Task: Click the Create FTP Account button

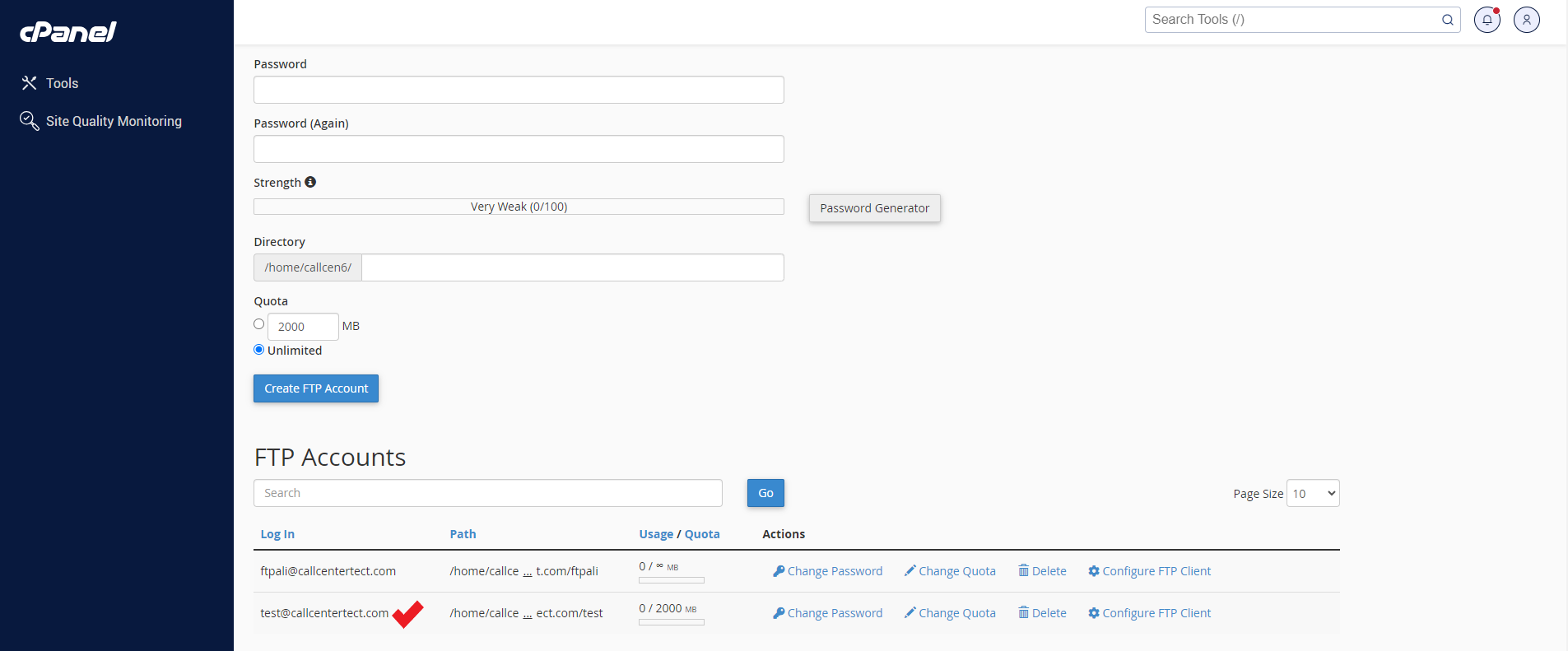Action: (316, 388)
